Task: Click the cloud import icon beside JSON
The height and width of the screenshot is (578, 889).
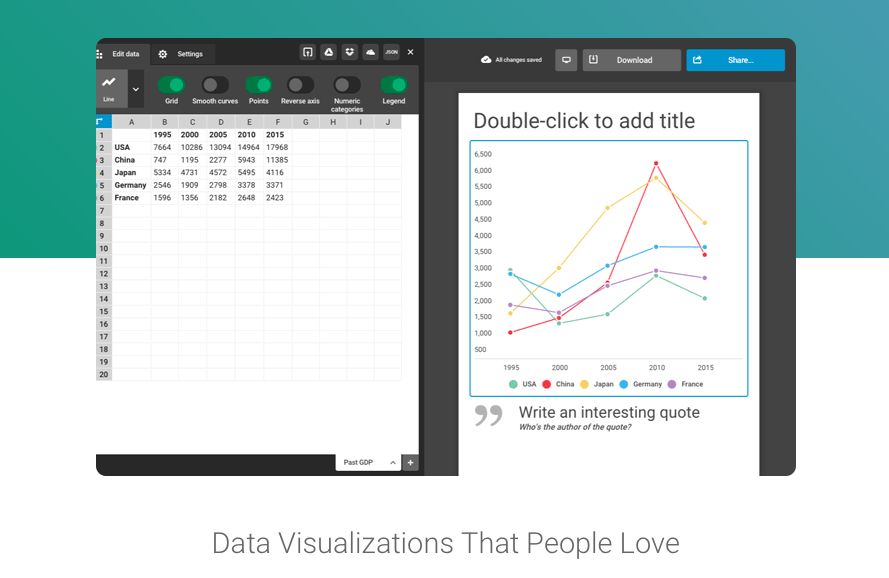Action: [x=370, y=53]
